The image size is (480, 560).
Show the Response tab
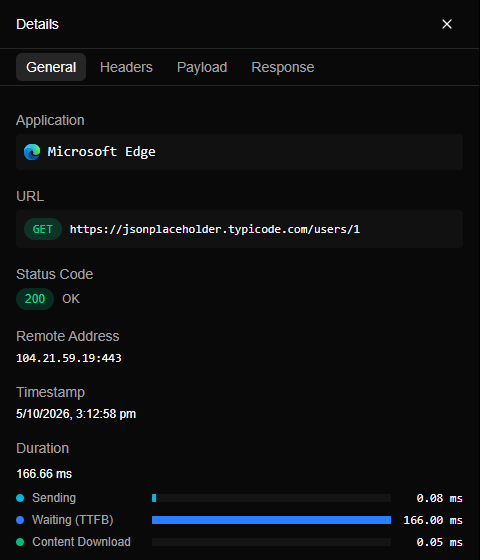pyautogui.click(x=283, y=67)
